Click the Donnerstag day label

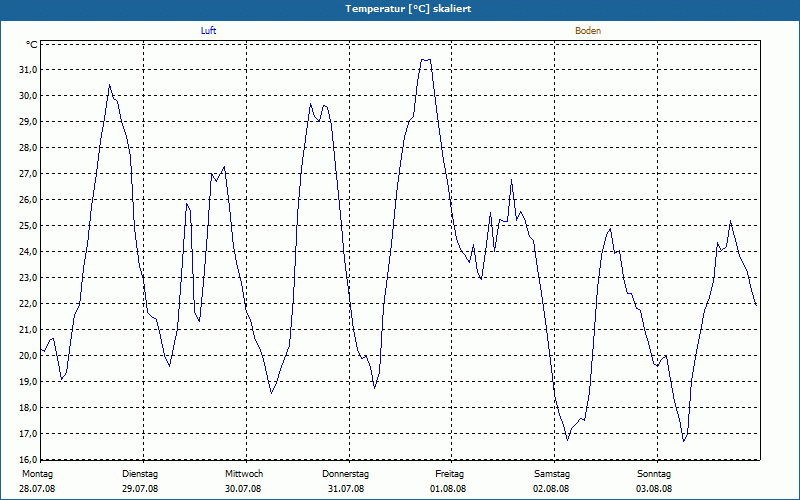click(345, 474)
